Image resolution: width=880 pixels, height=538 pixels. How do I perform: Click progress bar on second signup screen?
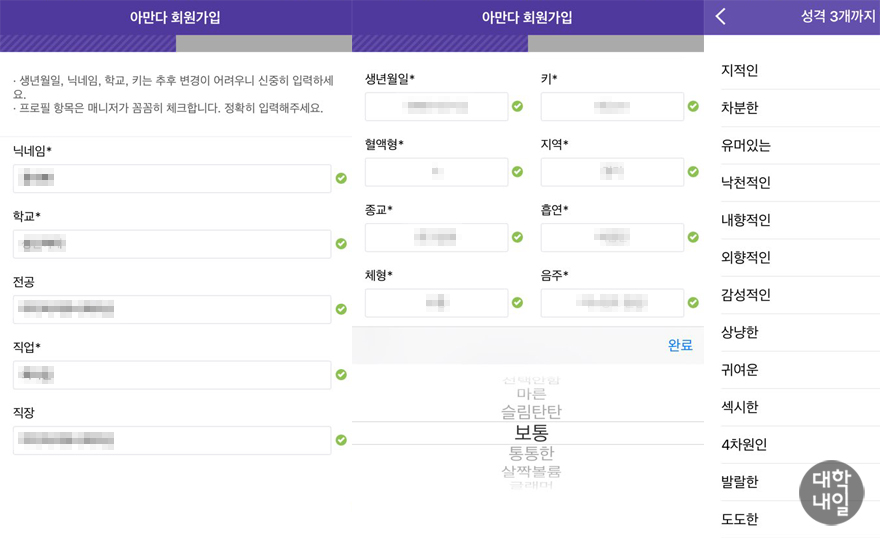[x=528, y=43]
